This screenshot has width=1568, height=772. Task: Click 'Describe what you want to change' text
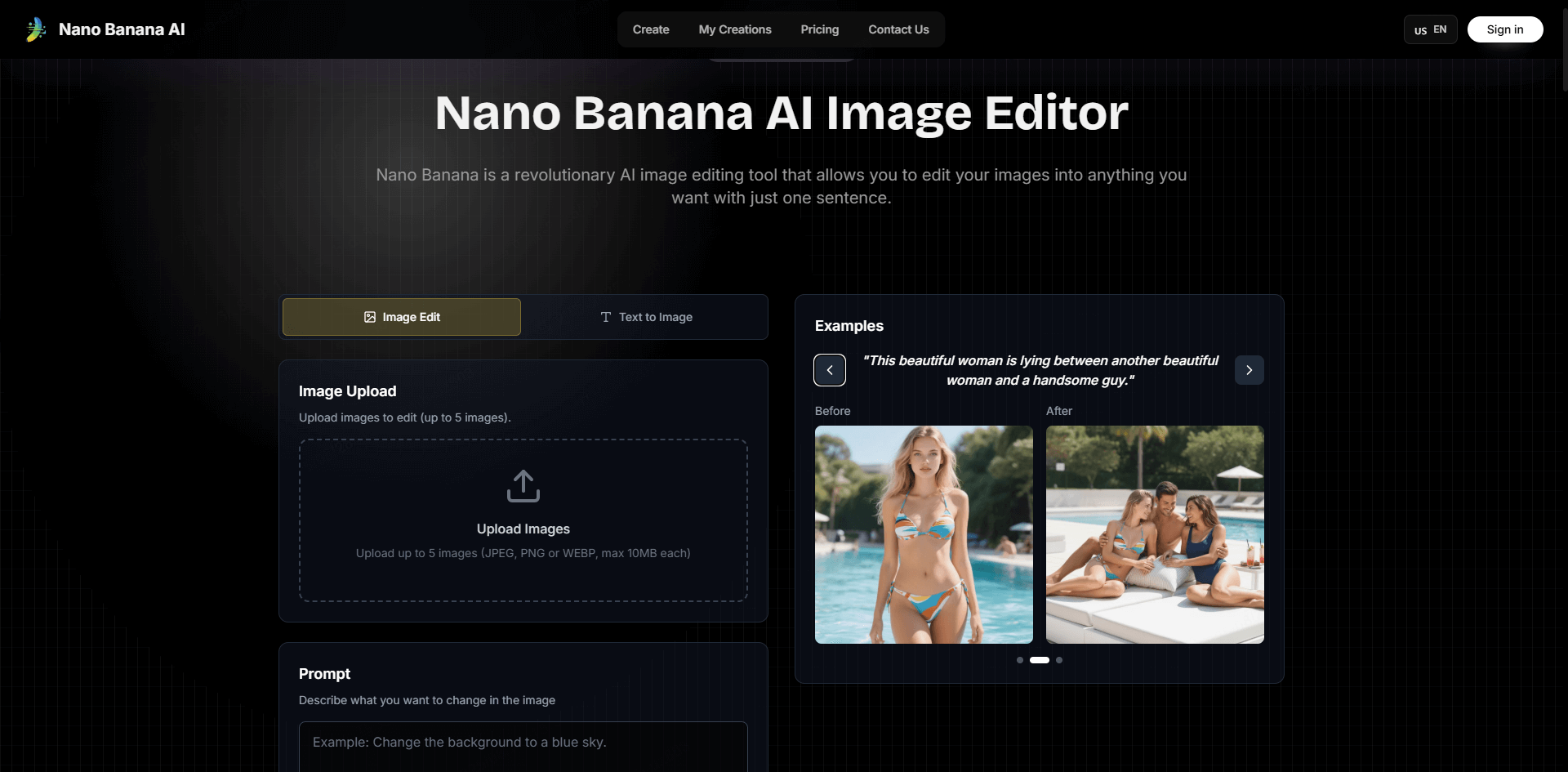tap(427, 700)
